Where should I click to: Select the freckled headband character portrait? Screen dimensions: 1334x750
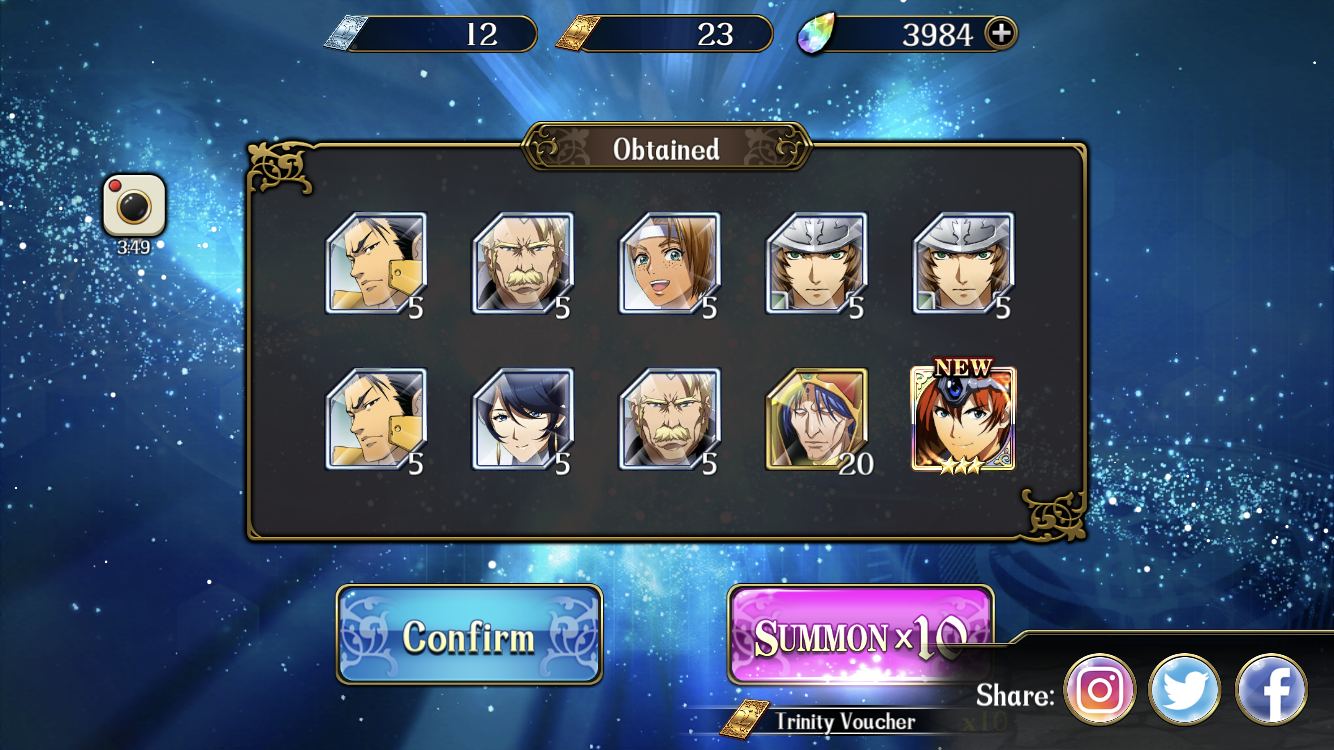tap(670, 263)
